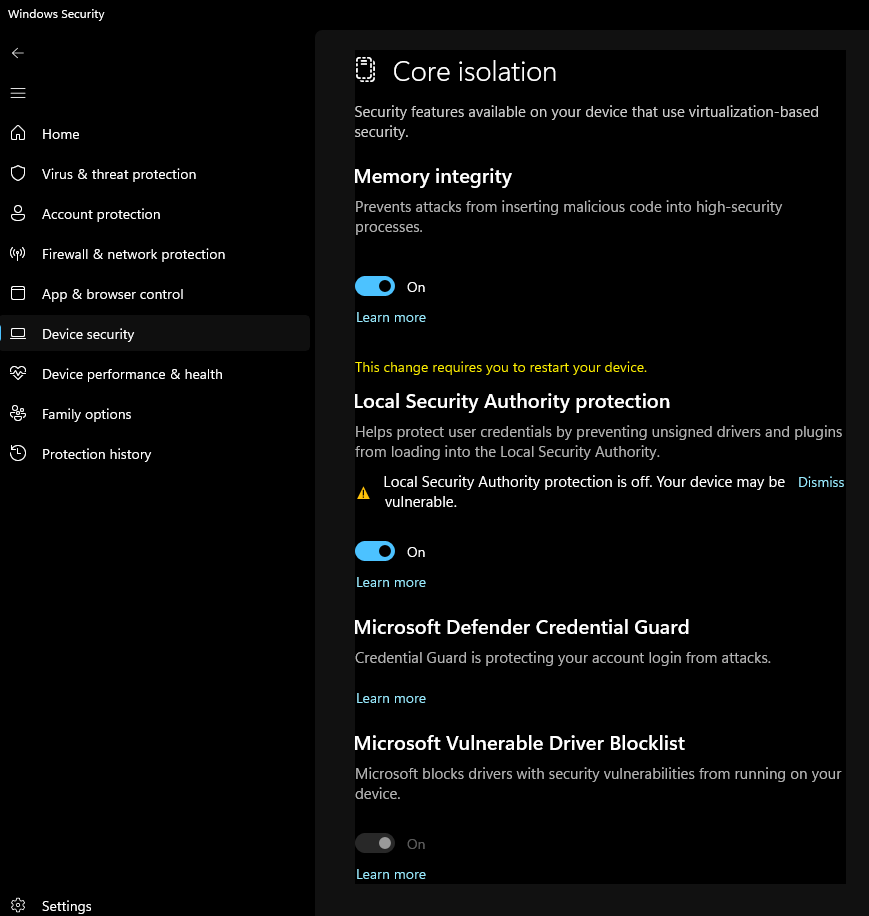This screenshot has width=869, height=916.
Task: Click the yellow warning triangle icon
Action: 363,493
